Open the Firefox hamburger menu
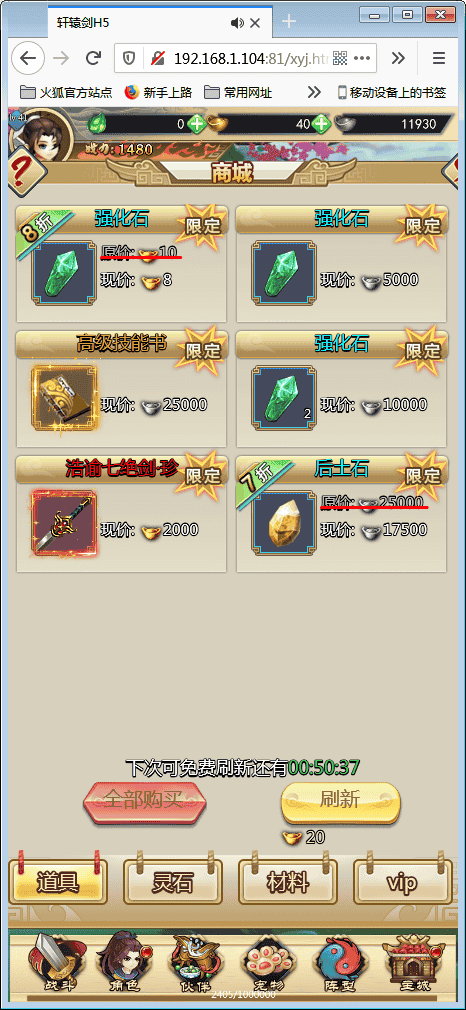 [439, 59]
